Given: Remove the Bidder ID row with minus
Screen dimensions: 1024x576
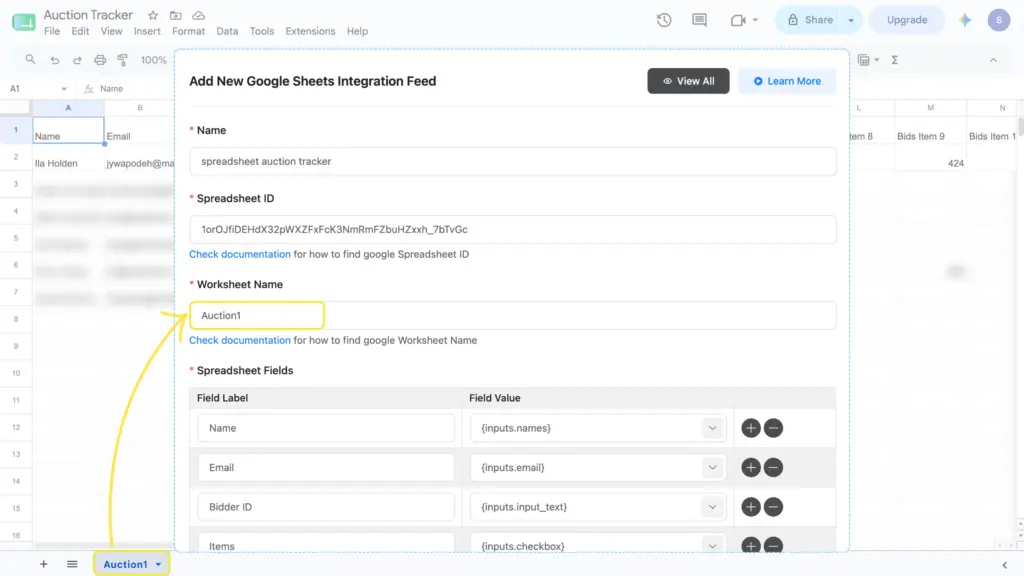Looking at the screenshot, I should (x=773, y=507).
